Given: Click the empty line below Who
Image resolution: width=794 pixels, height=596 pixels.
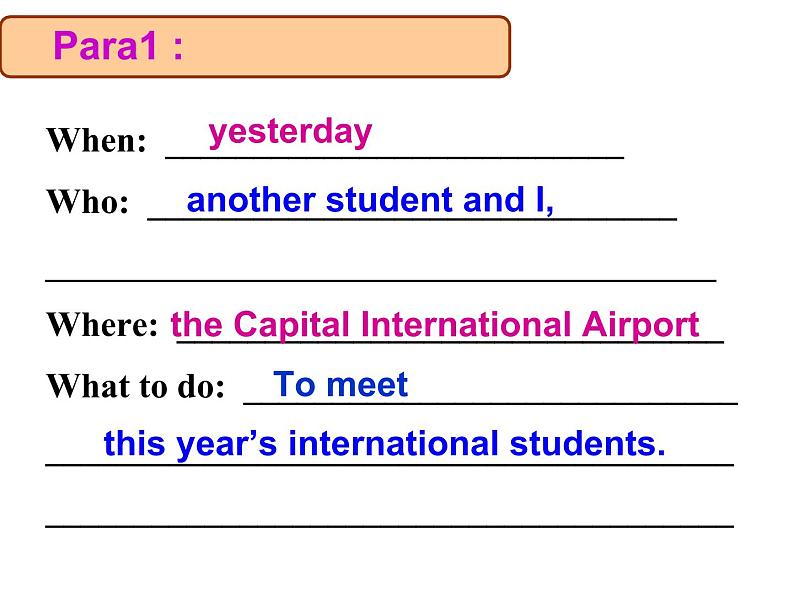Looking at the screenshot, I should (x=381, y=280).
